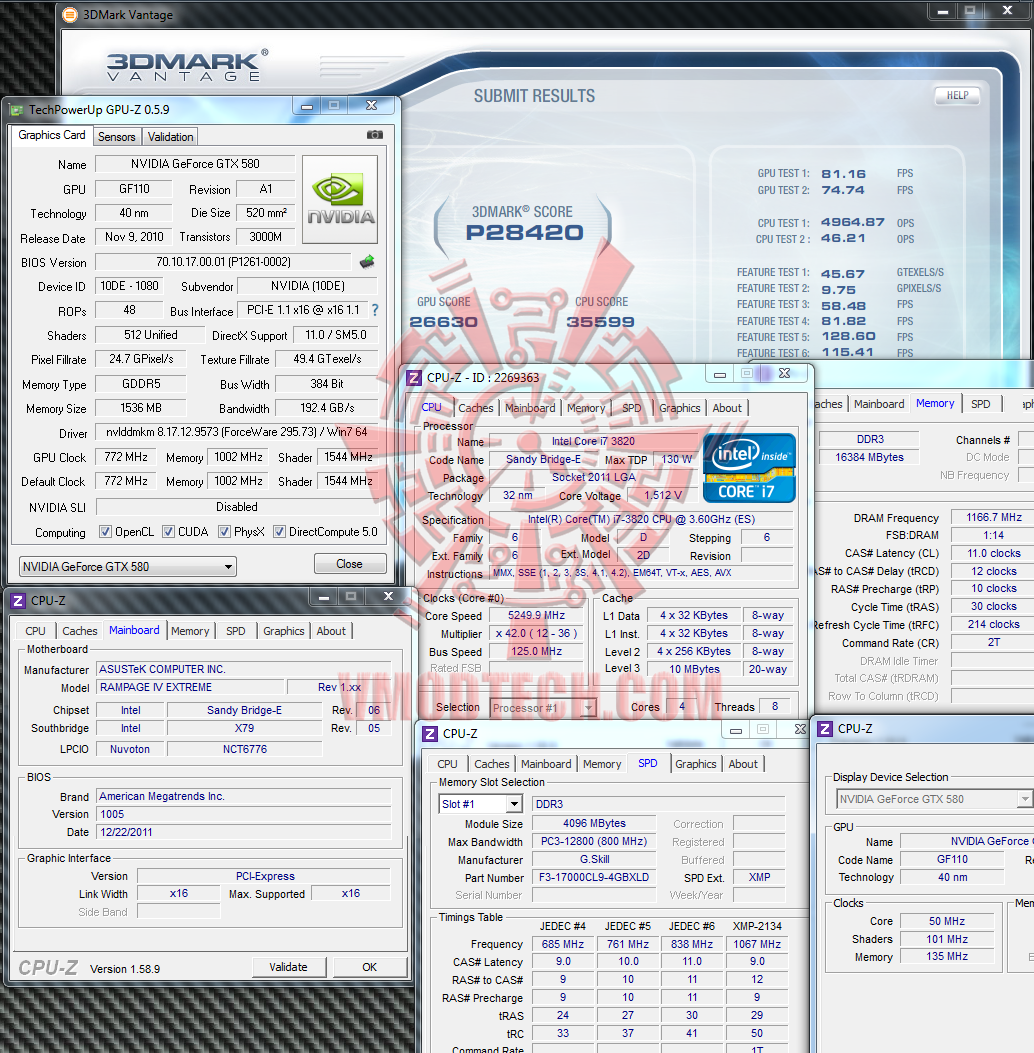Click the XMP-2134 frequency 1067 MHz cell
Viewport: 1034px width, 1053px height.
click(757, 944)
